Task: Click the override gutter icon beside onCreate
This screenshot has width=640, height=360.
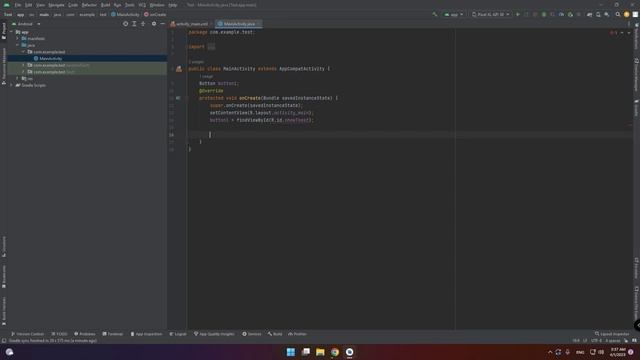Action: 178,98
